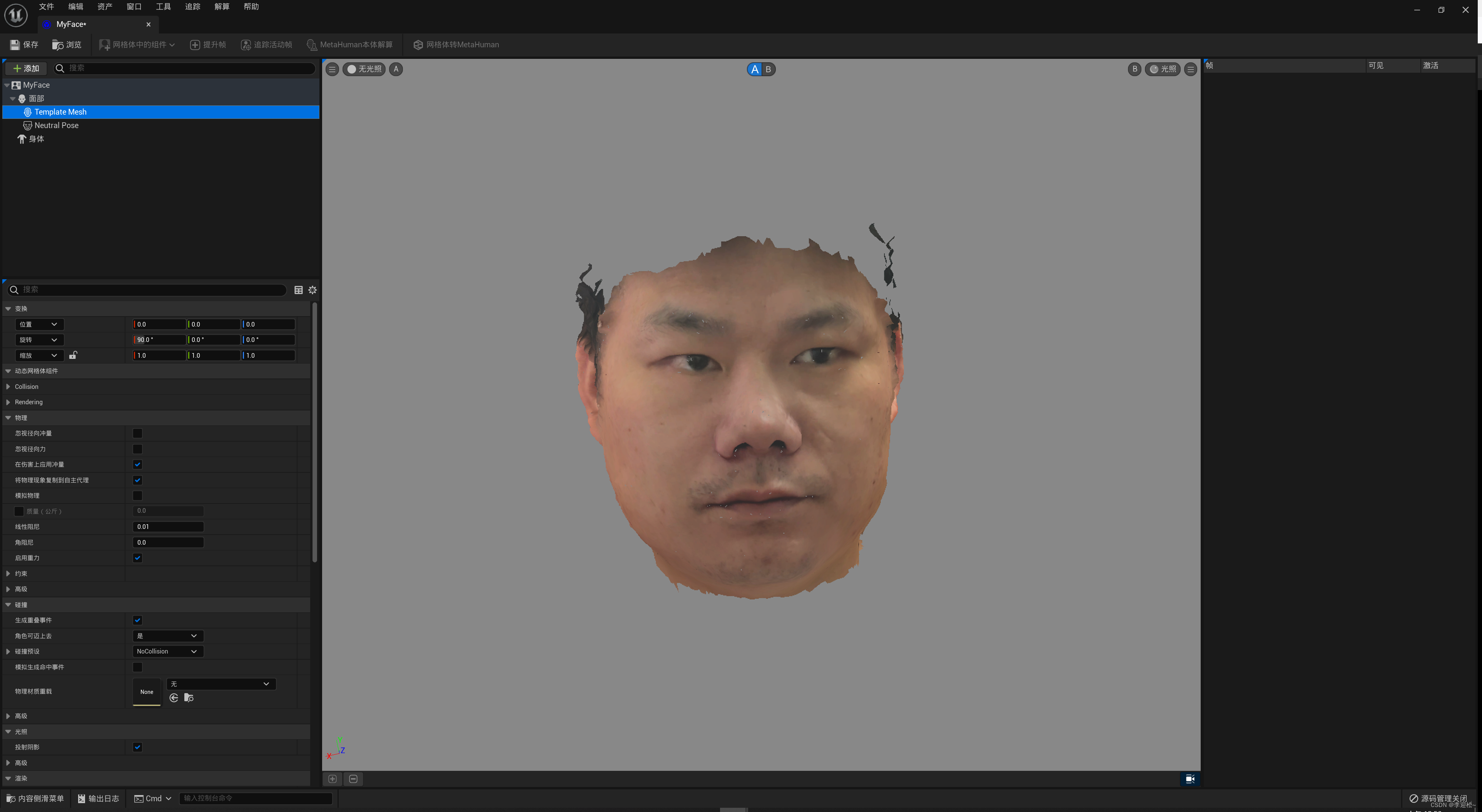Uncheck the 启用重力 checkbox
Screen dimensions: 1482x812
(137, 557)
